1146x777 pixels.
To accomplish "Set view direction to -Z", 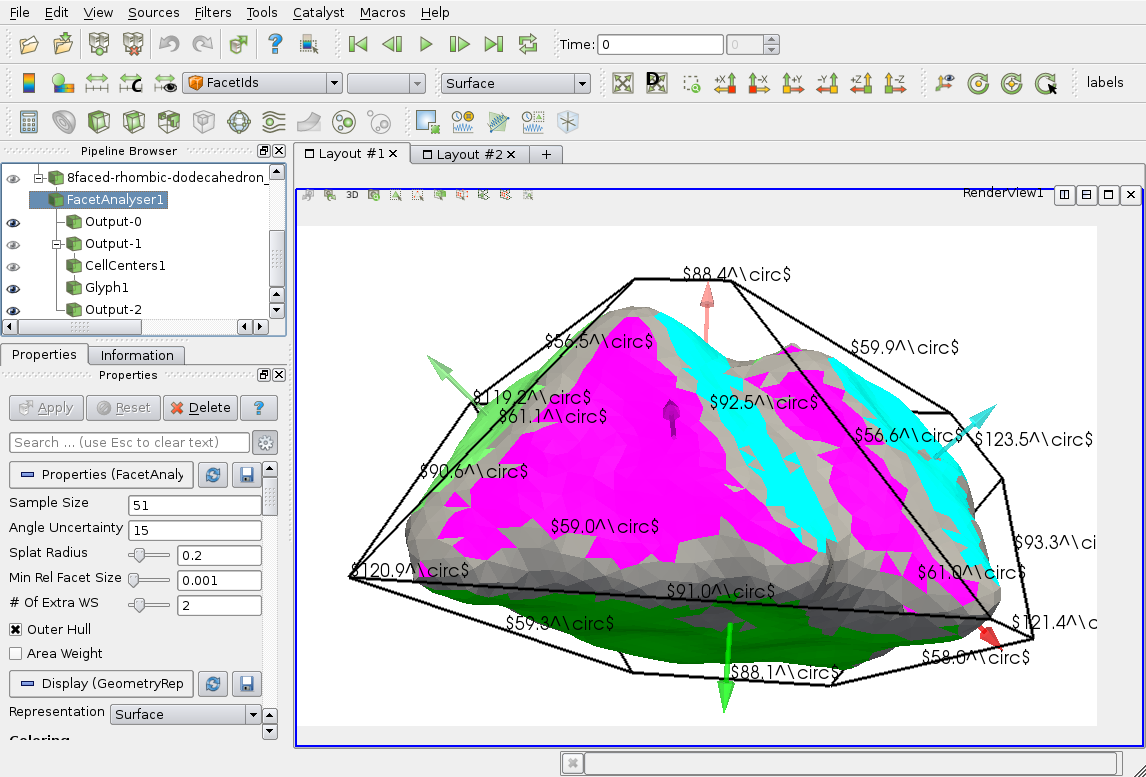I will coord(895,84).
